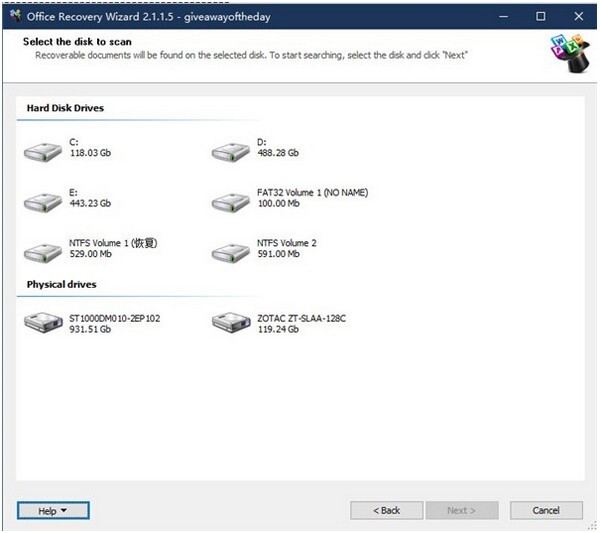The width and height of the screenshot is (600, 533).
Task: Click the greyed-out Next button
Action: point(462,510)
